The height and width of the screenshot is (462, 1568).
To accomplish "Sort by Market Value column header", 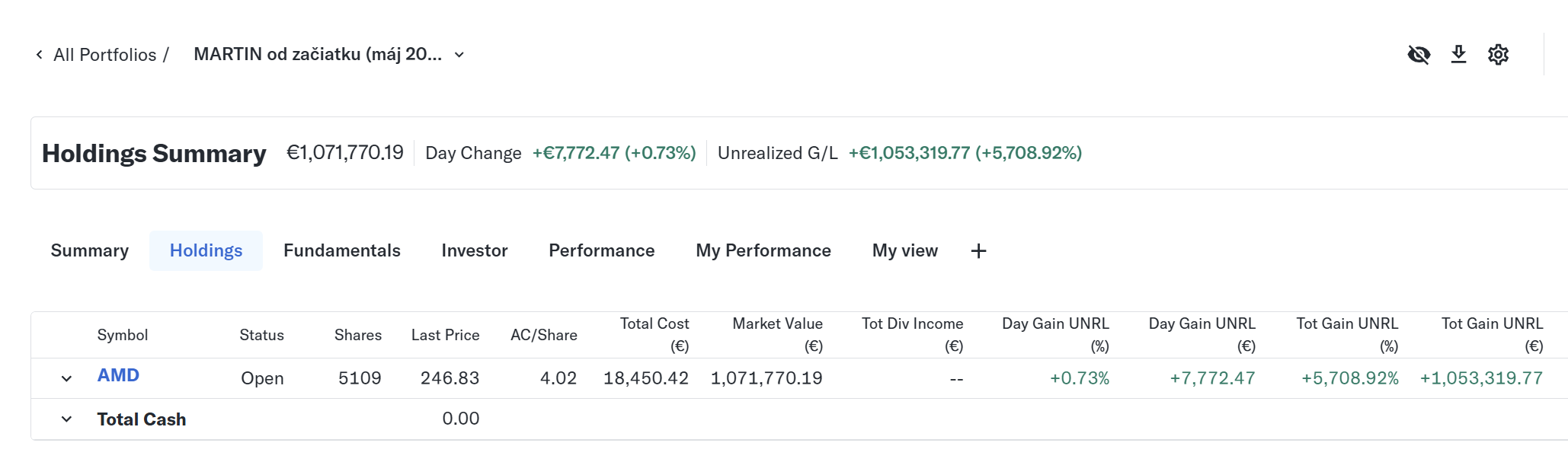I will point(776,334).
